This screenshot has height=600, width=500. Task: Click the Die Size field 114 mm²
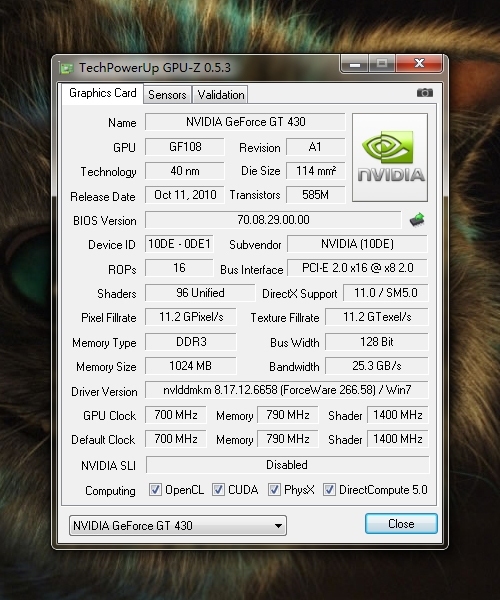pyautogui.click(x=316, y=171)
